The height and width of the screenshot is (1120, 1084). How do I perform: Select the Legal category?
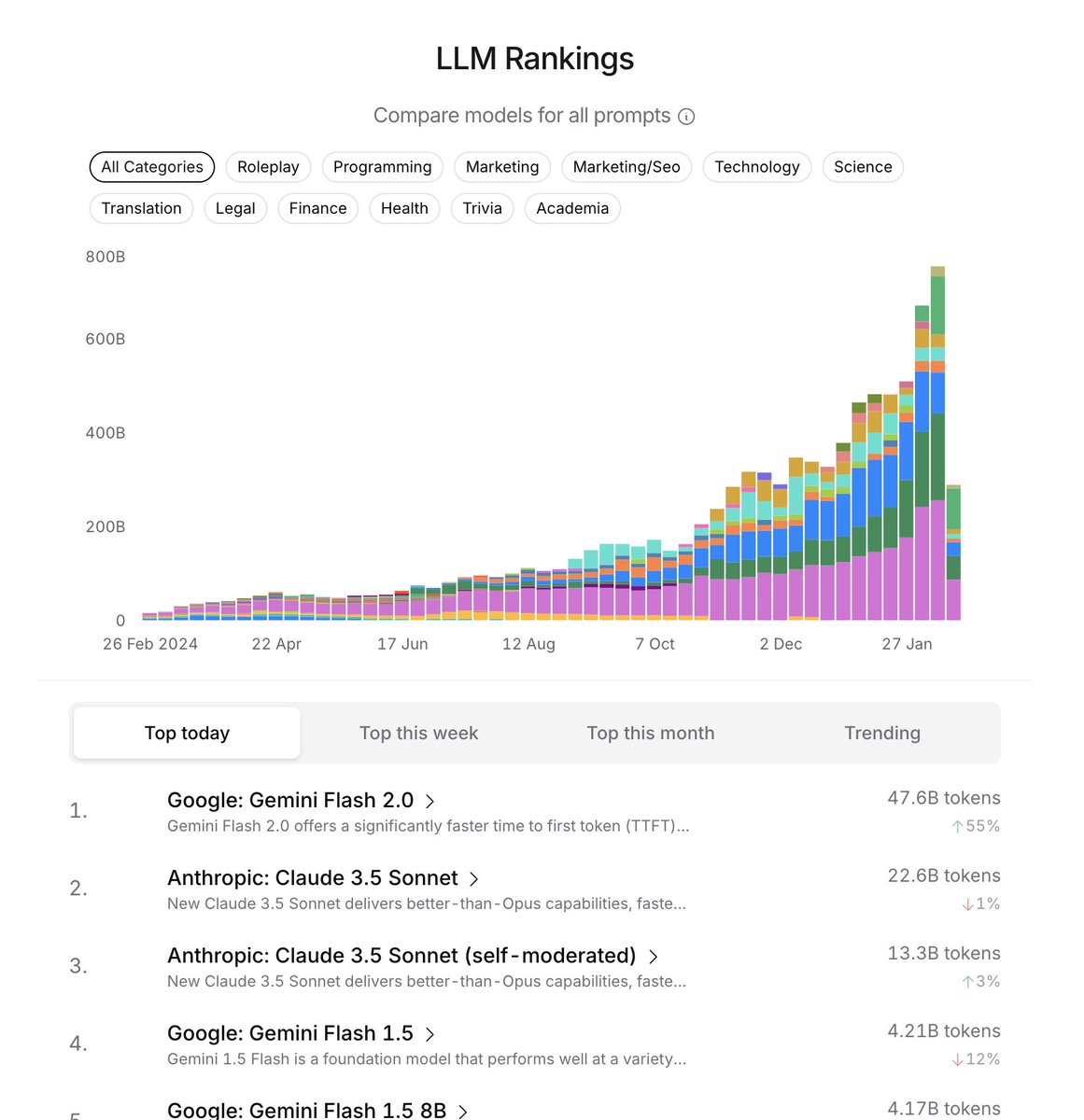click(235, 208)
